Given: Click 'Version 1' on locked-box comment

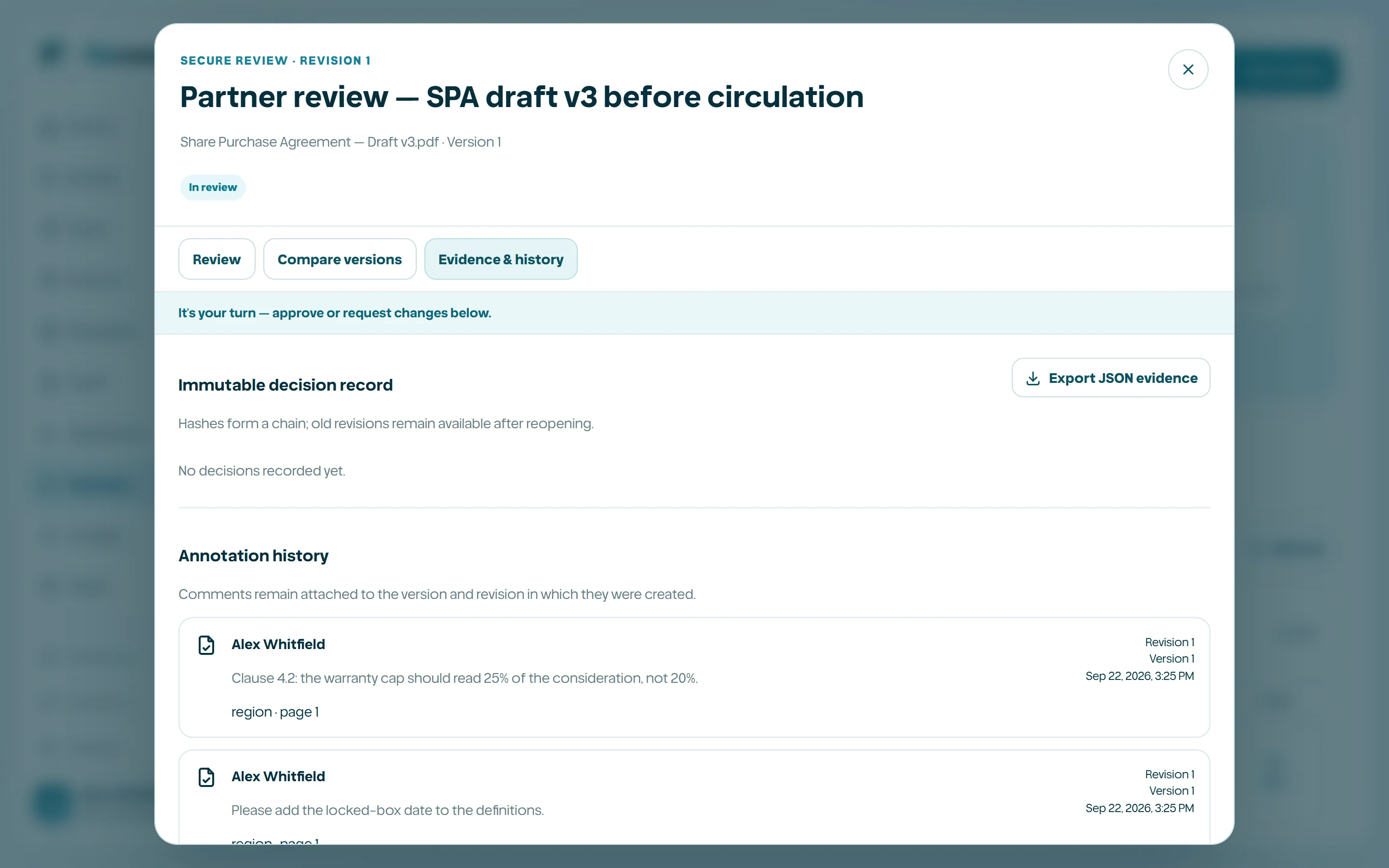Looking at the screenshot, I should click(x=1171, y=790).
